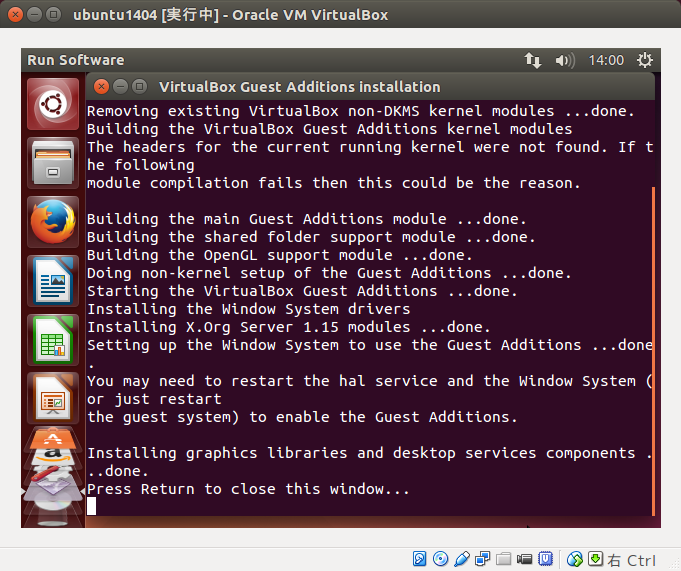Click the 'Press Return to close this window...' line

coord(248,489)
